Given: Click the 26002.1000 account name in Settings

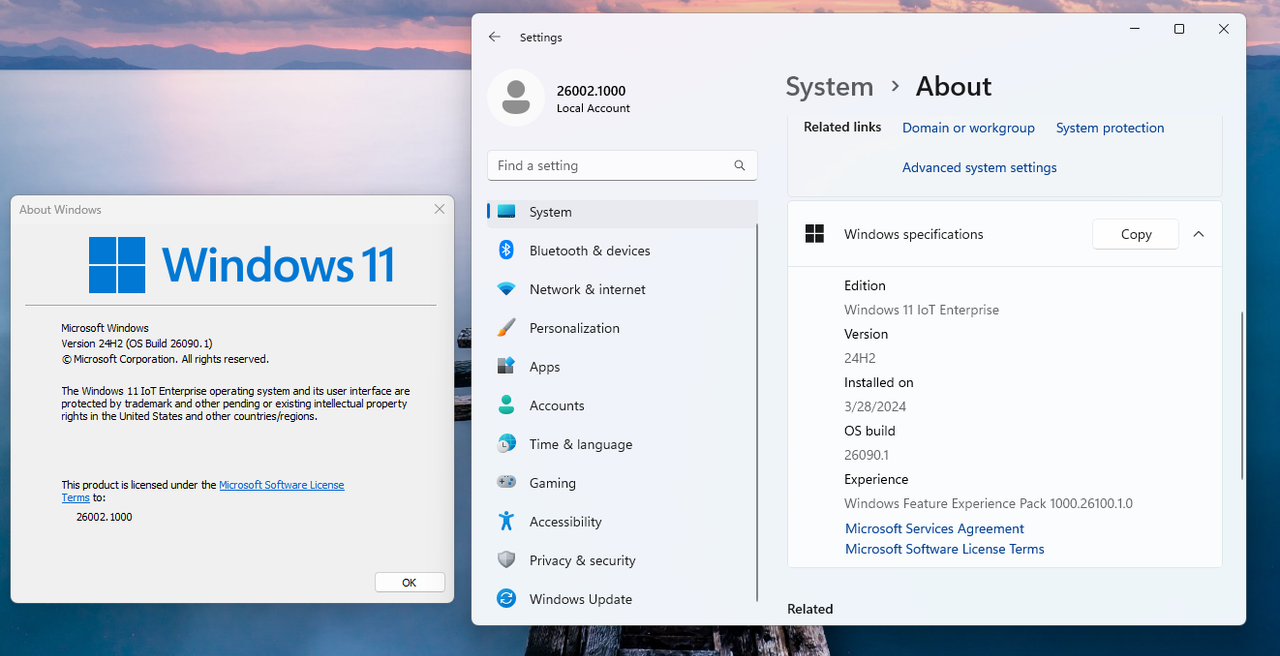Looking at the screenshot, I should 591,91.
